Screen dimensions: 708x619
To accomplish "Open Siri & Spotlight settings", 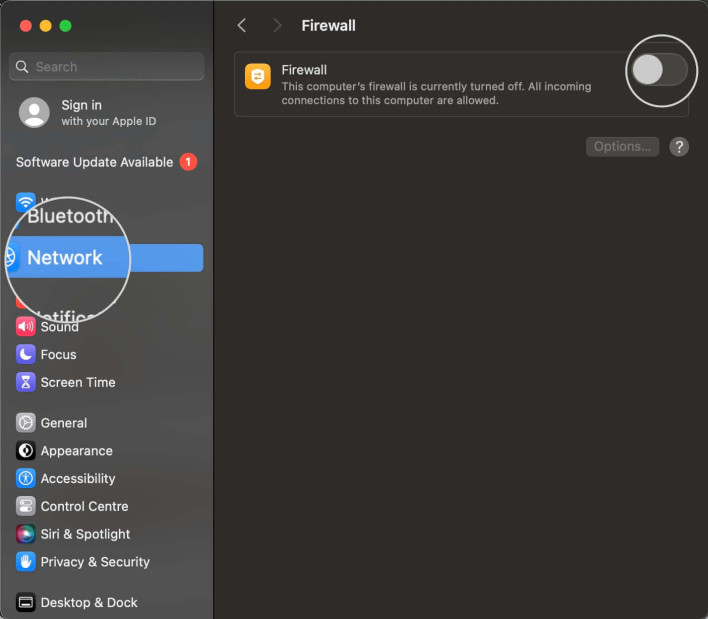I will [85, 534].
